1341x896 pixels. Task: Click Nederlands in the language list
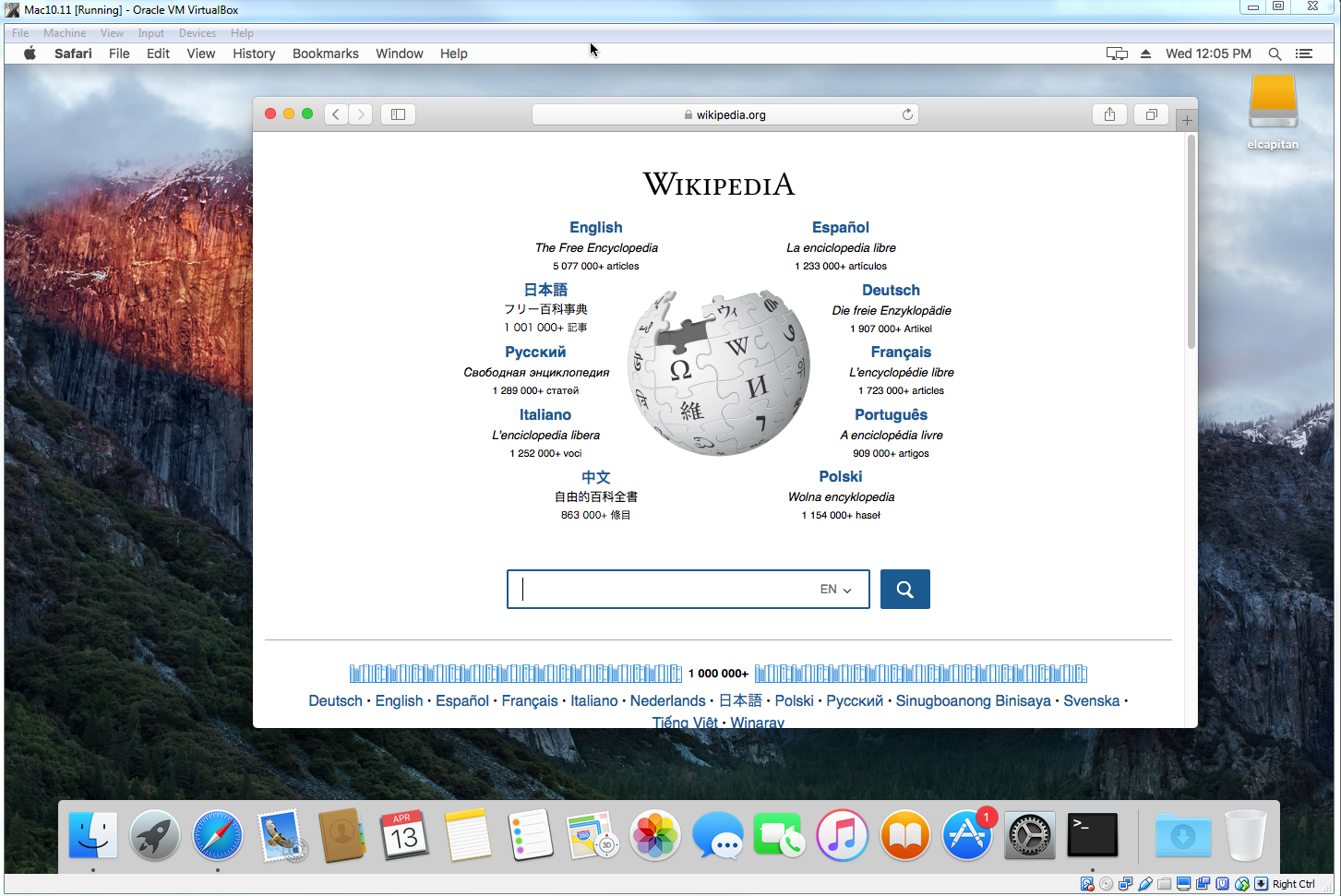click(x=667, y=700)
